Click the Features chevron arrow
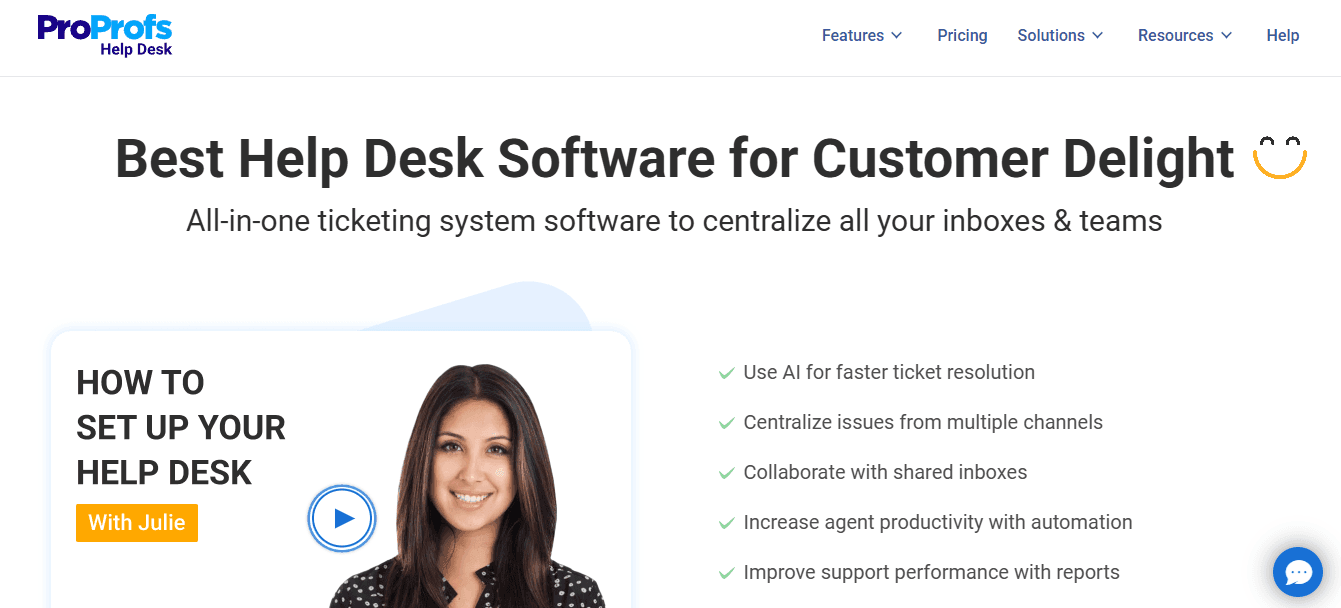This screenshot has height=608, width=1341. (x=898, y=35)
